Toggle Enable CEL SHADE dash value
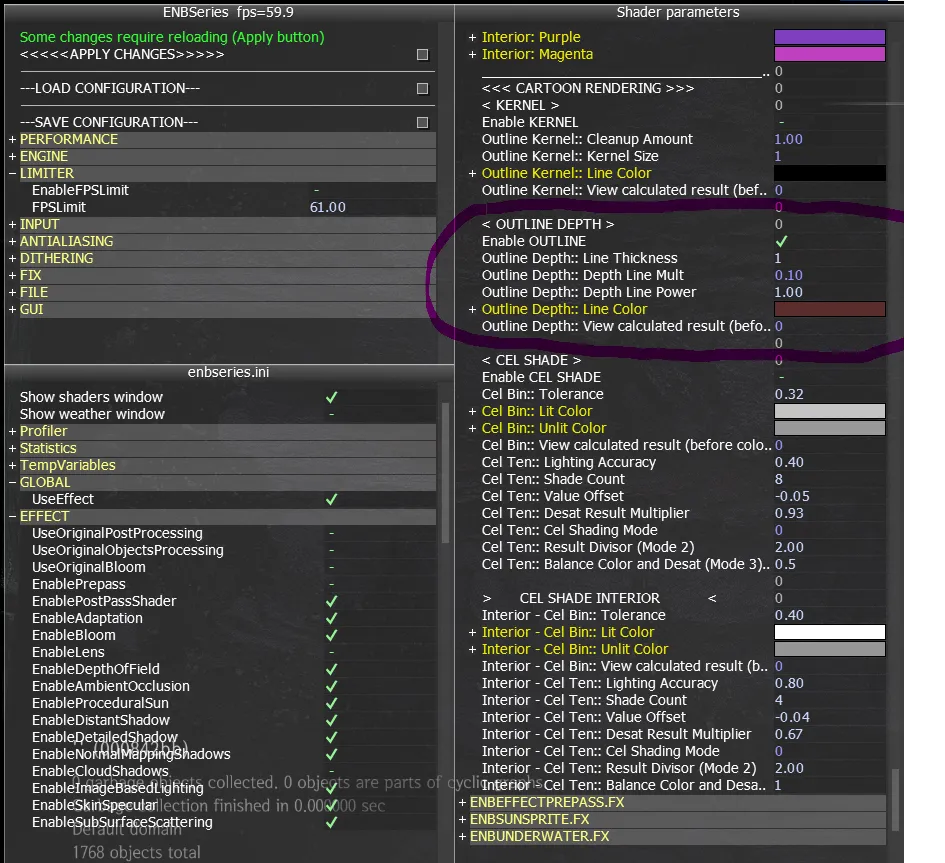Screen dimensions: 945x863 coord(782,377)
